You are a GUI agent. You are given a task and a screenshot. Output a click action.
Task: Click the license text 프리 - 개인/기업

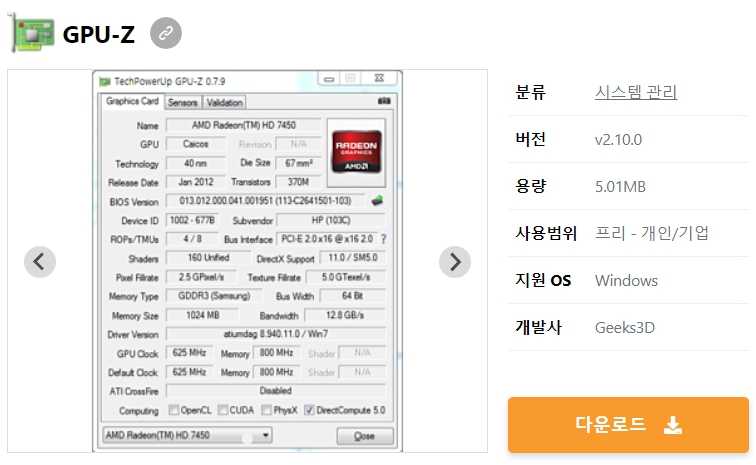(x=652, y=233)
